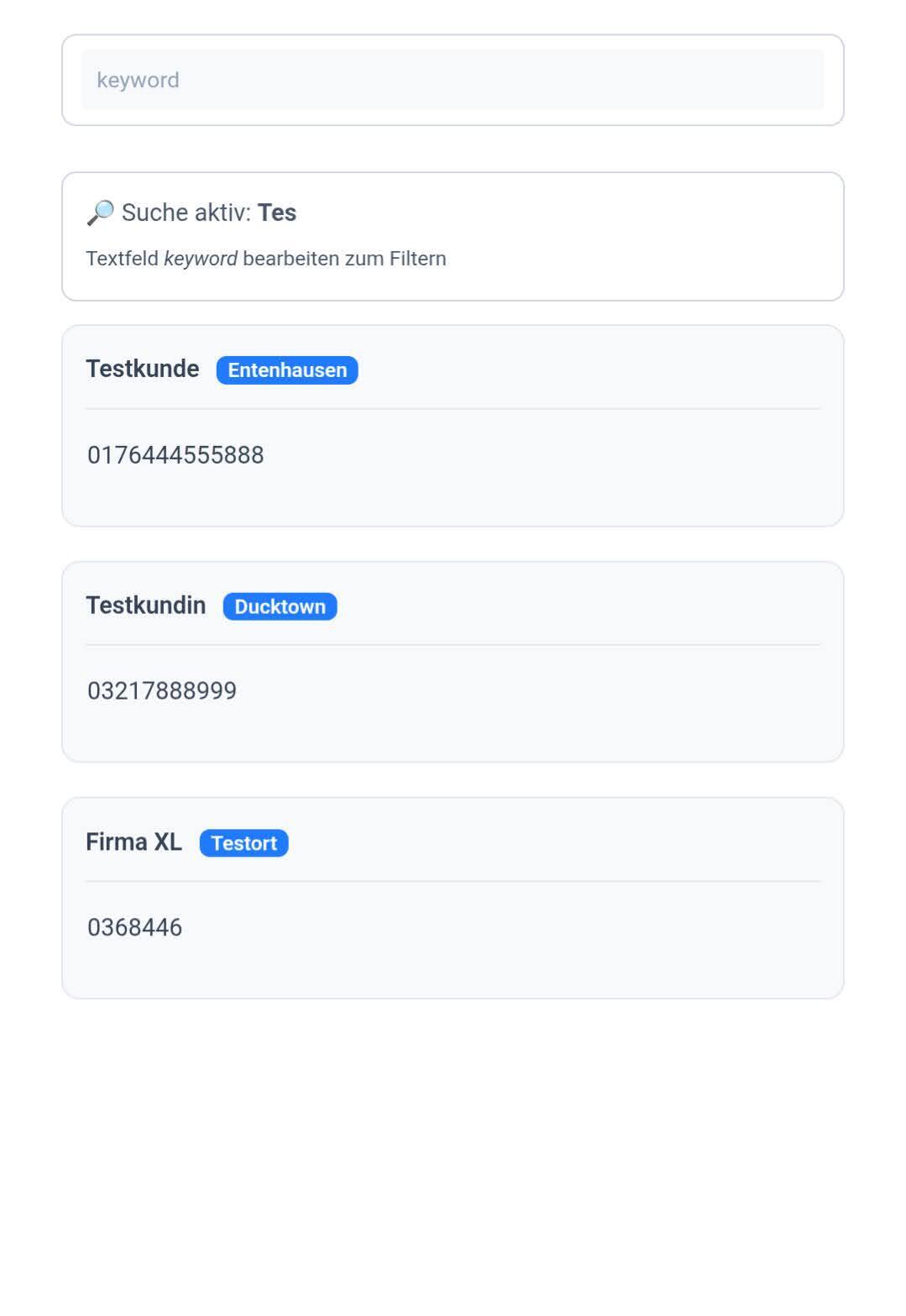Click the divider line in Testkundin card
The width and height of the screenshot is (906, 1316).
tap(453, 645)
